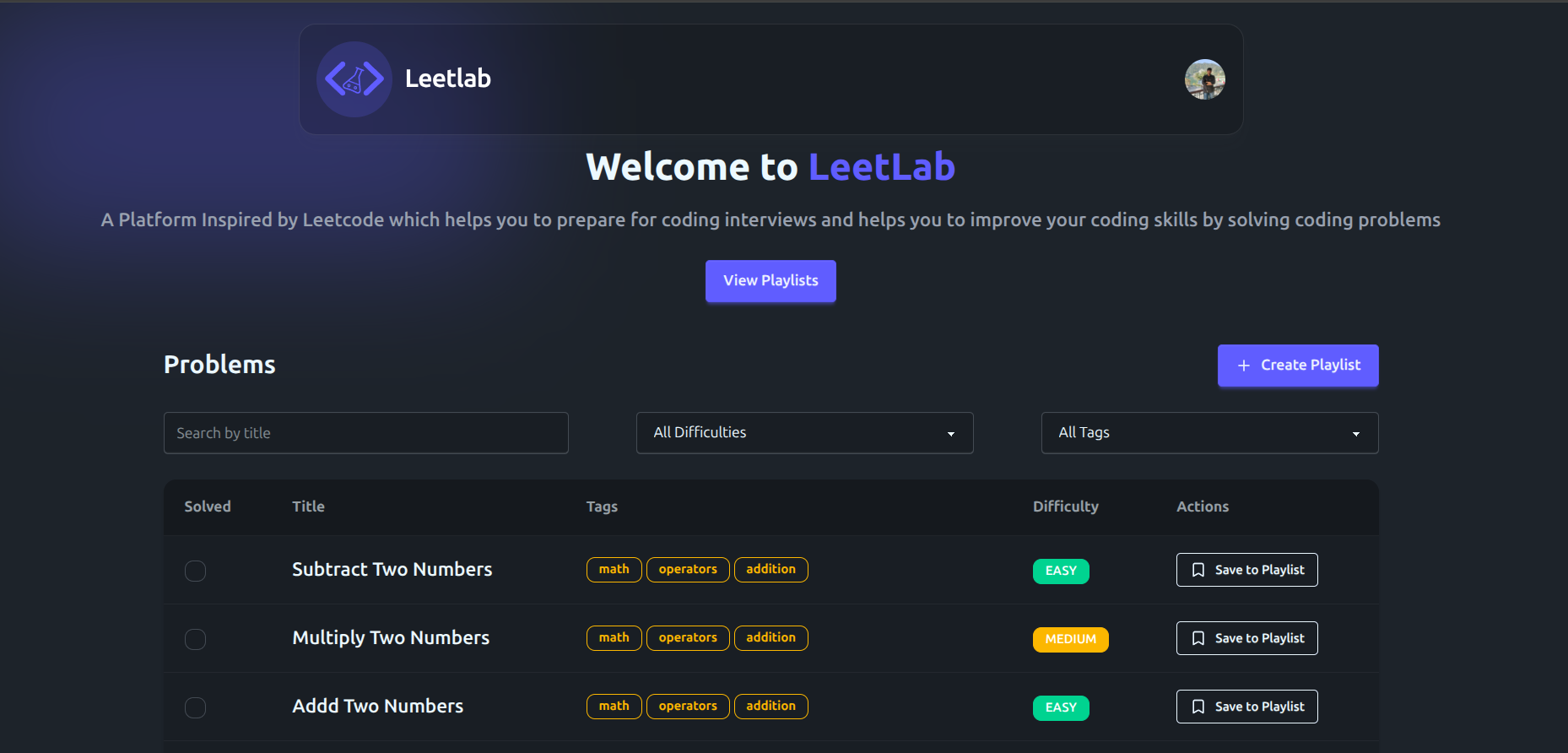This screenshot has height=753, width=1568.
Task: Click the operators tag on Subtract Two Numbers
Action: (688, 570)
